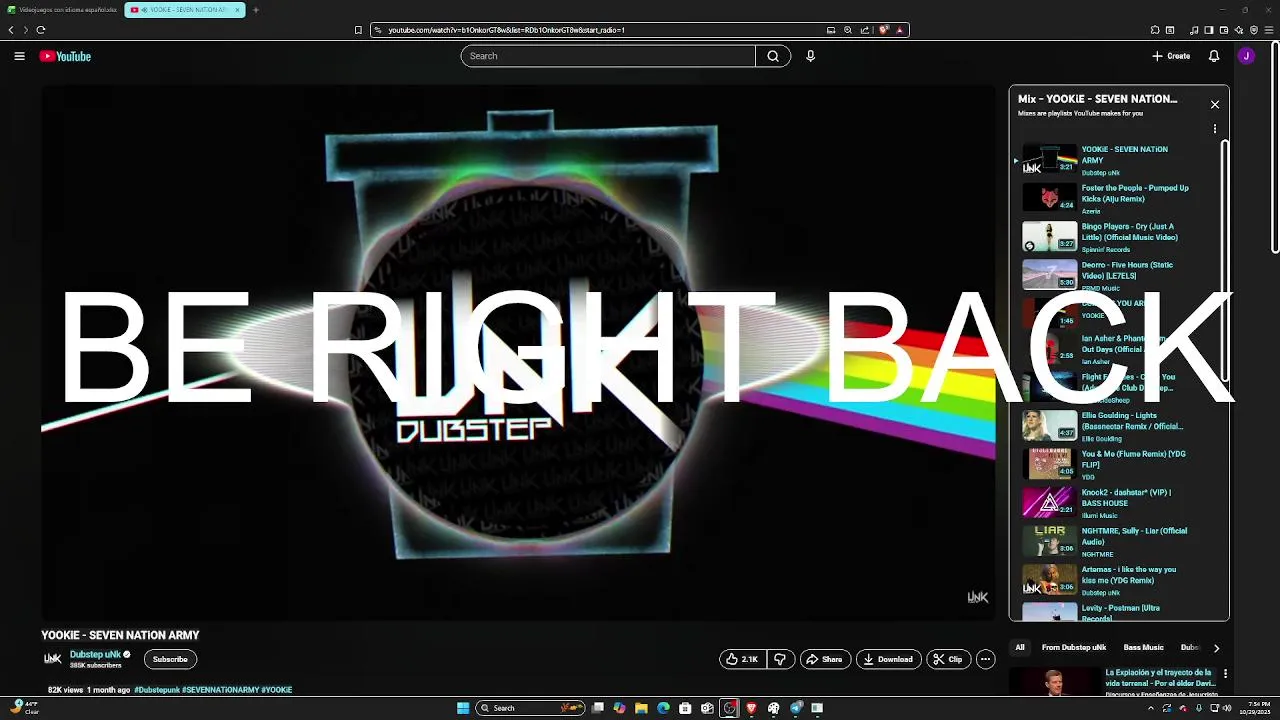
Task: Open the YouTube hamburger guide menu
Action: [19, 56]
